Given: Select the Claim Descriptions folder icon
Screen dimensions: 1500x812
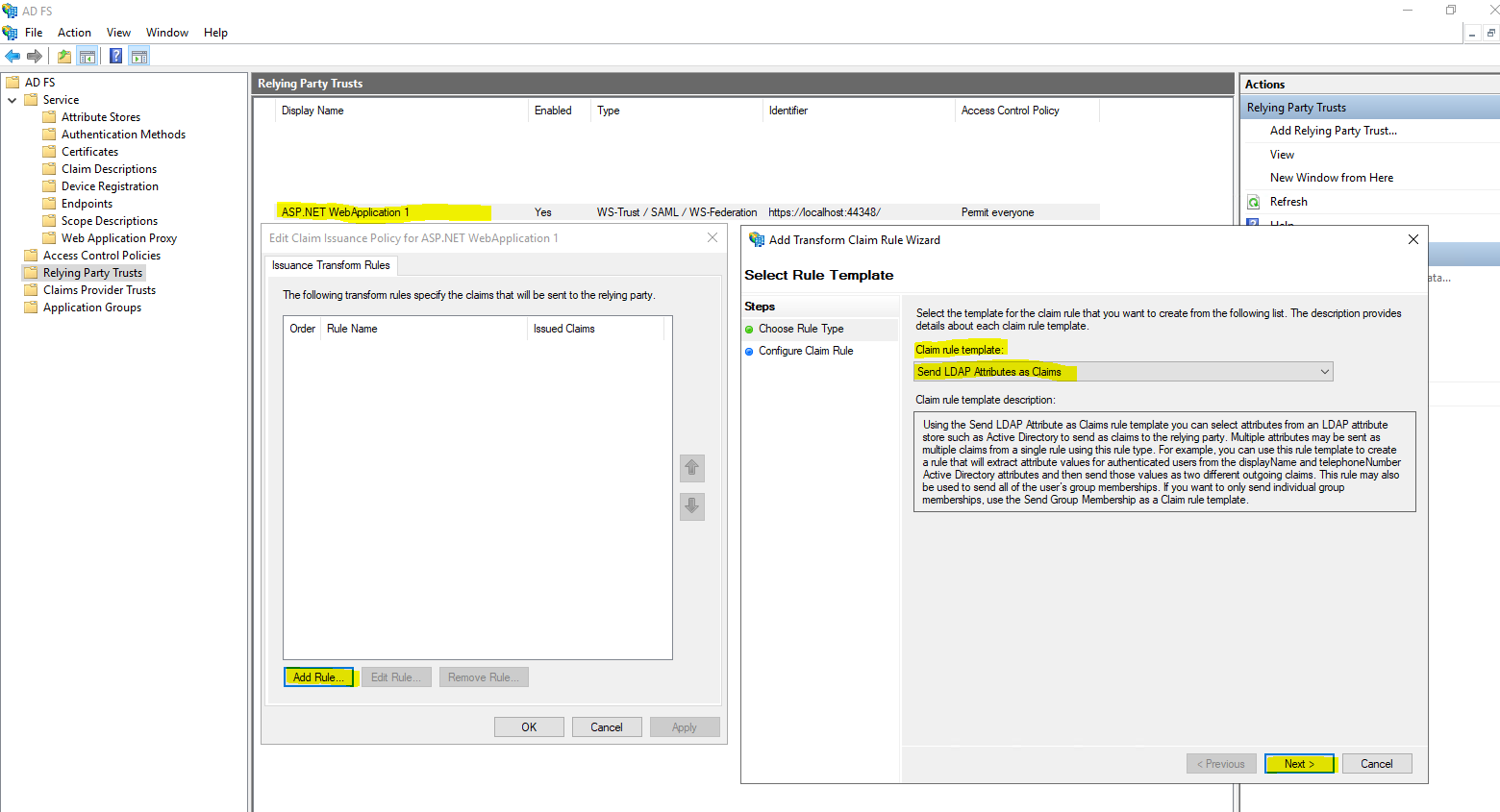Looking at the screenshot, I should point(50,168).
